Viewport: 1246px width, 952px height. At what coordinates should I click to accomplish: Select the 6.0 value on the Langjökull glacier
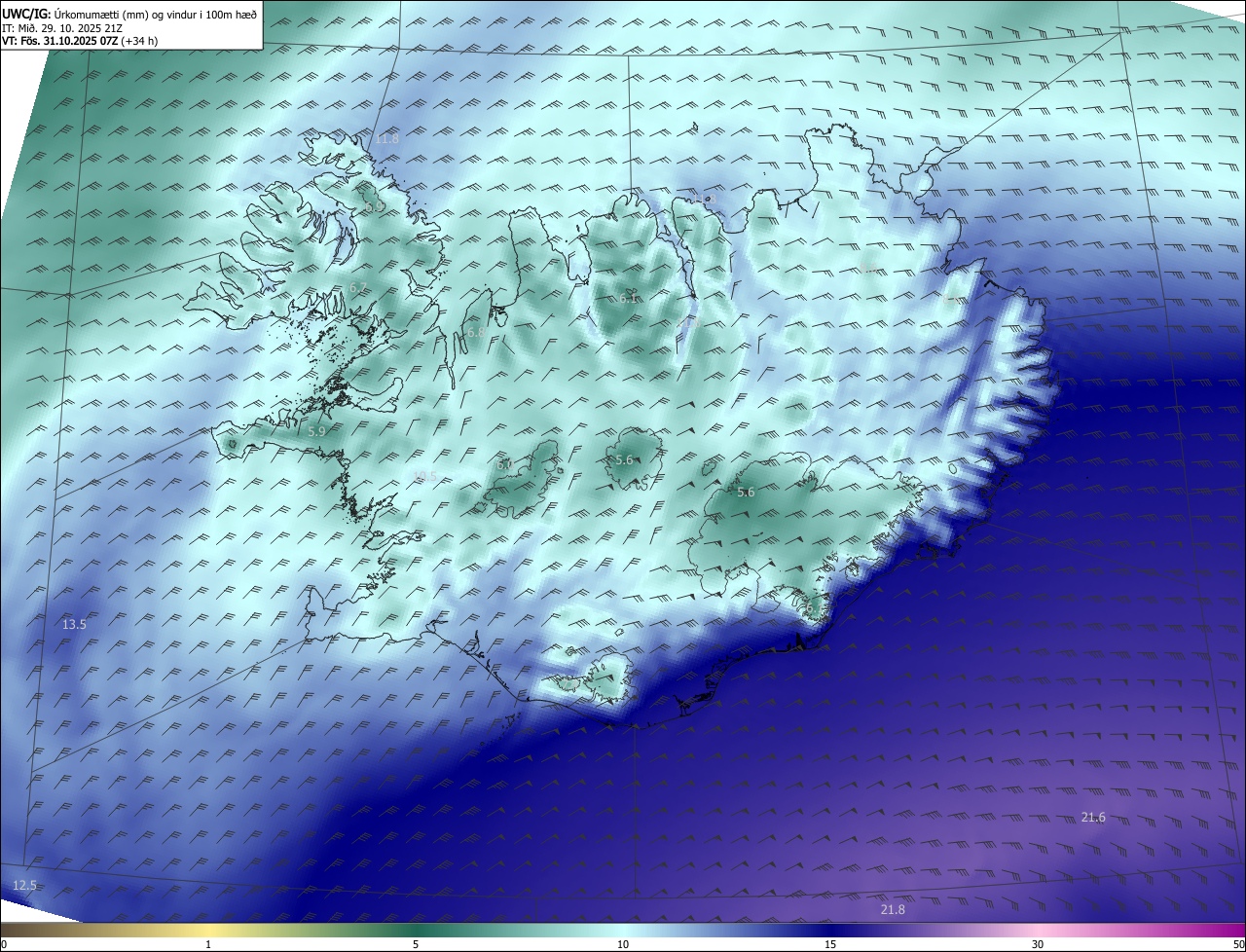coord(504,465)
